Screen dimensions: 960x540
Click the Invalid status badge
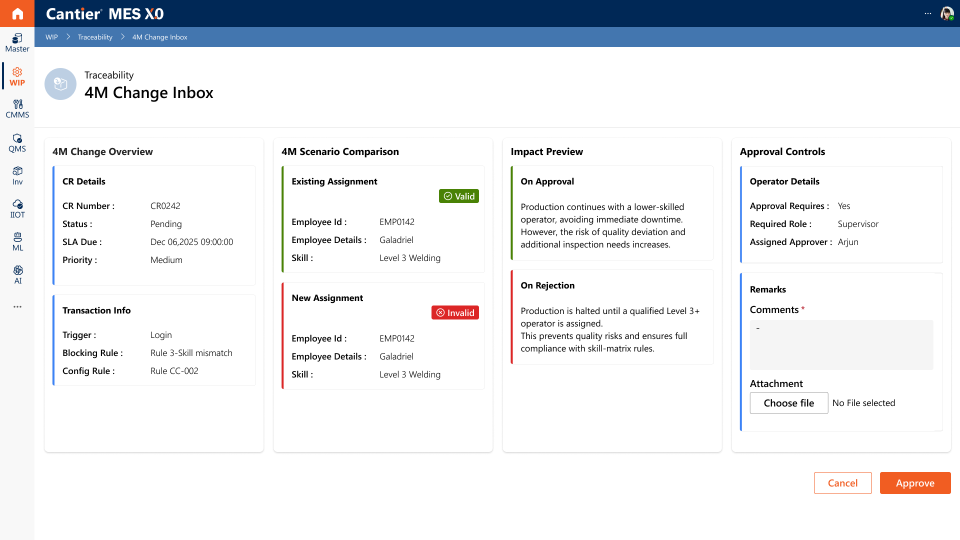coord(455,312)
